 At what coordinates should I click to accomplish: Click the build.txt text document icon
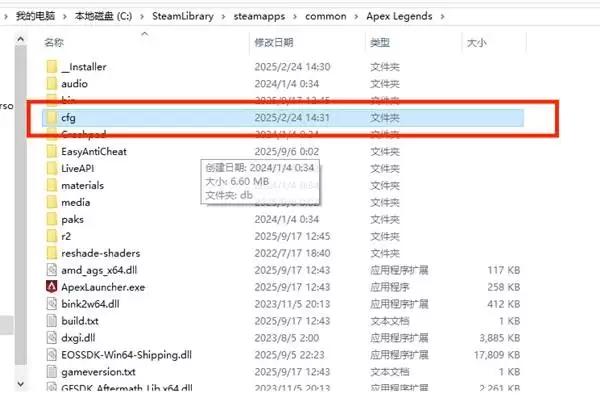coord(52,321)
